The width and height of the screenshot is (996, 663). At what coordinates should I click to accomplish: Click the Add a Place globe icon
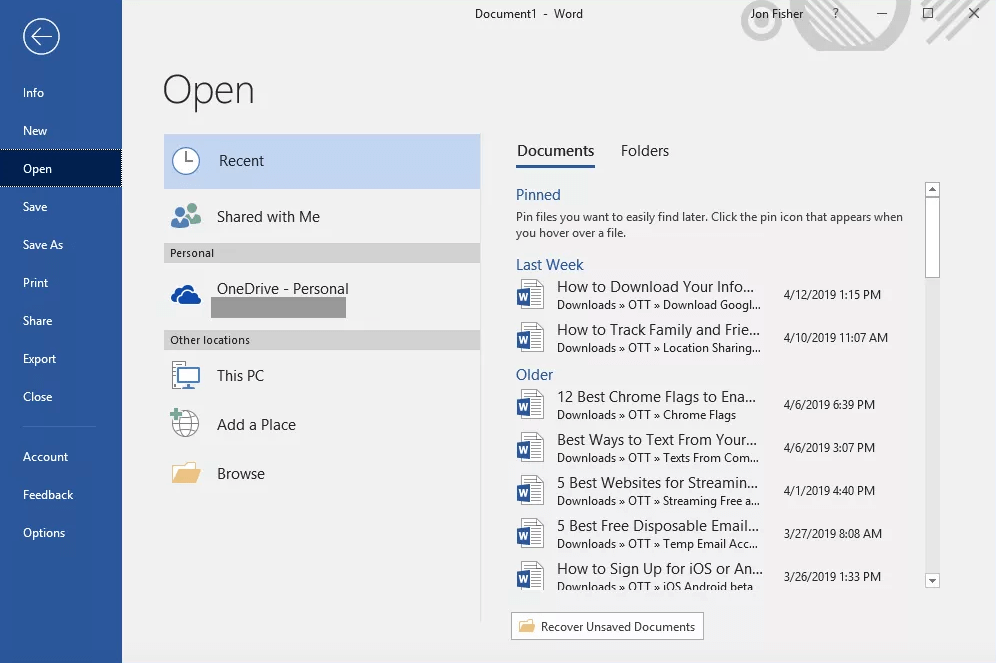(186, 424)
